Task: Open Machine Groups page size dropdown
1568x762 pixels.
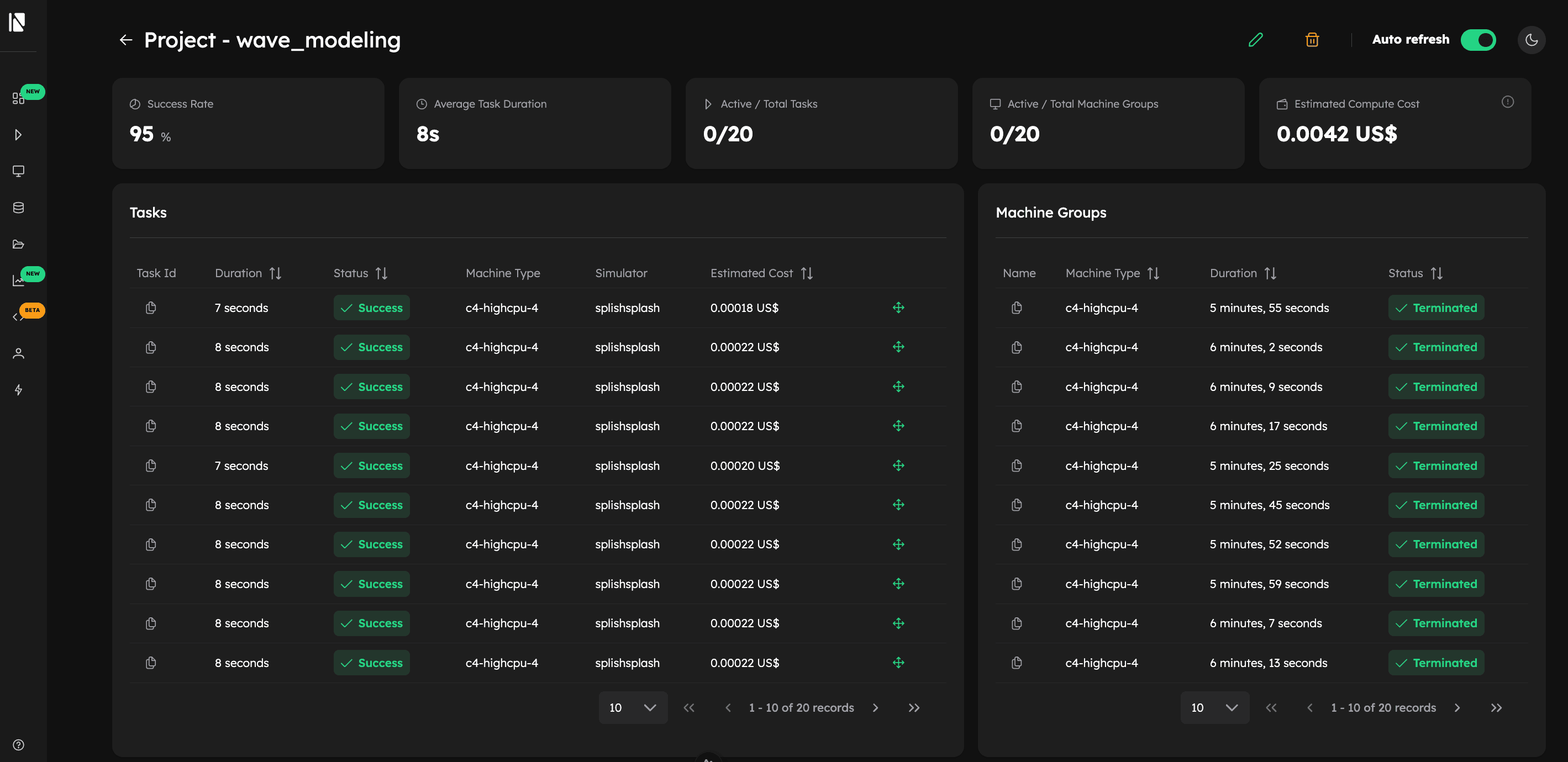Action: coord(1215,707)
